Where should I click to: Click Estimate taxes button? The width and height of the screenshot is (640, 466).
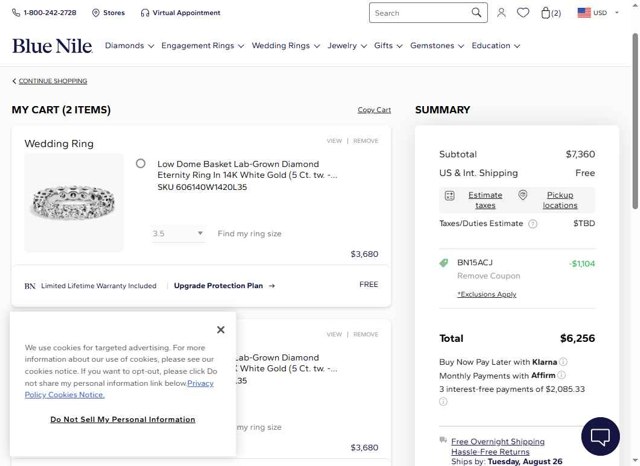[x=485, y=199]
